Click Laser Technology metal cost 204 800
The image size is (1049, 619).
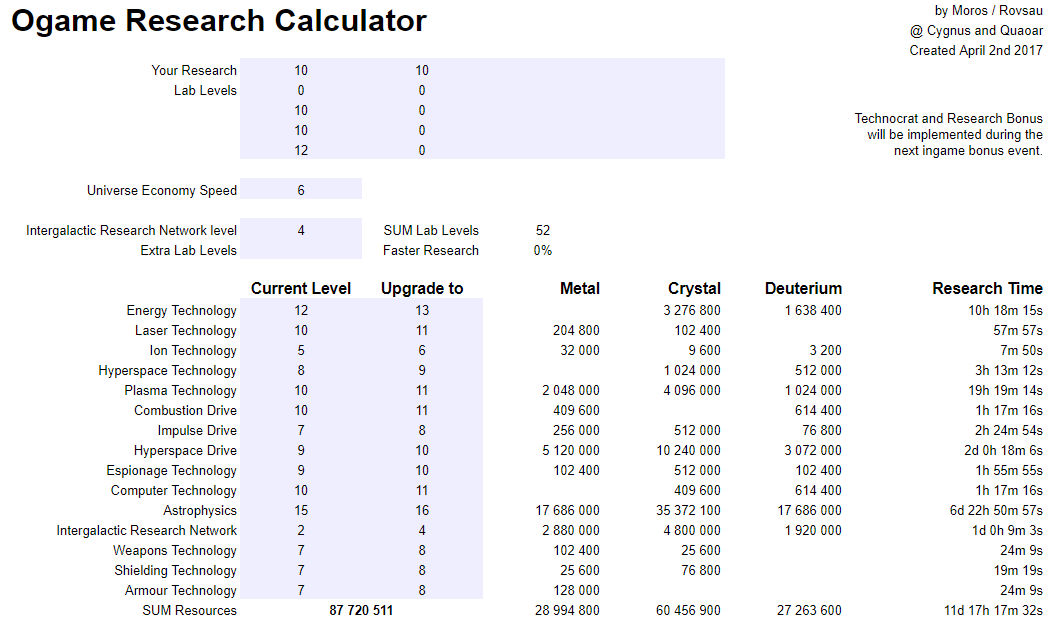coord(576,331)
